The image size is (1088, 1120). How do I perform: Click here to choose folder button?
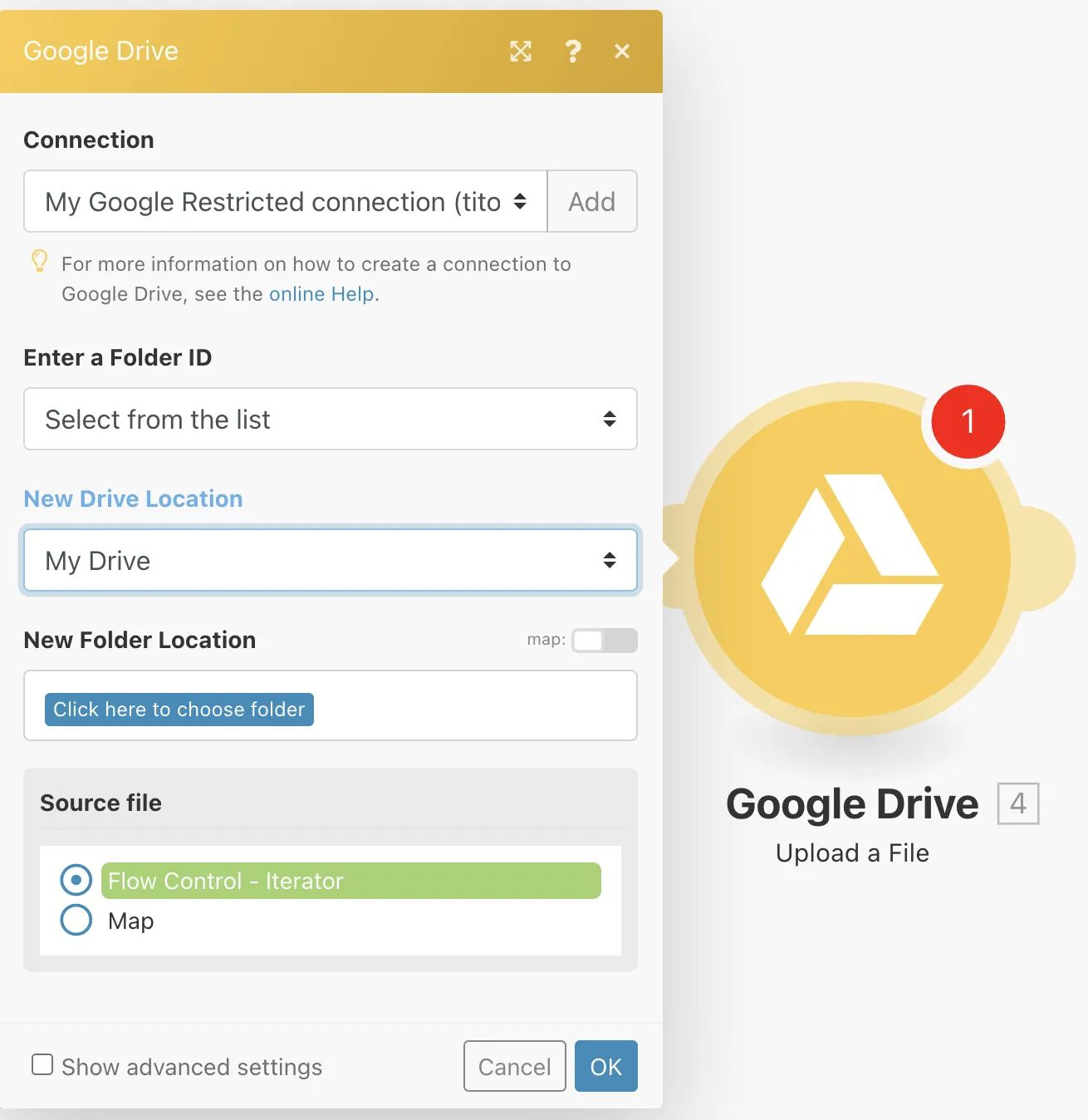point(179,710)
